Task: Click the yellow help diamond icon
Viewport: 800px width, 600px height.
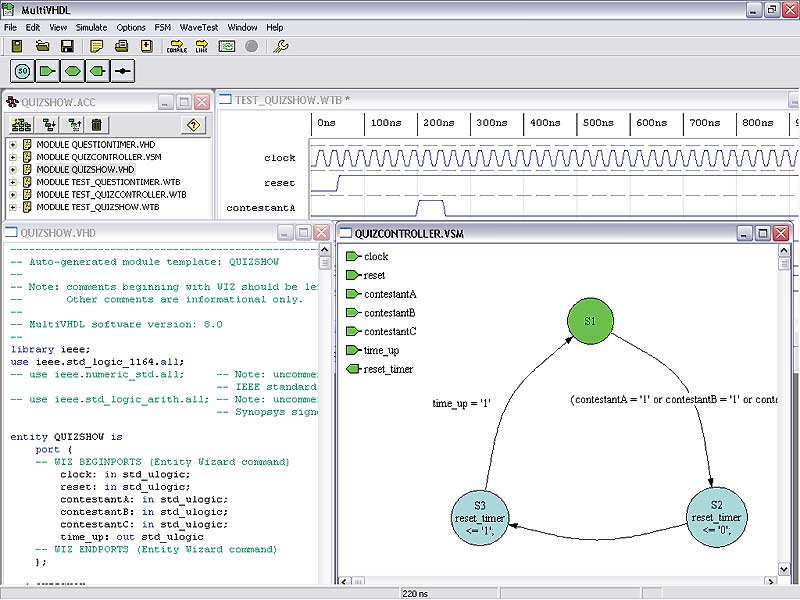Action: click(x=194, y=125)
